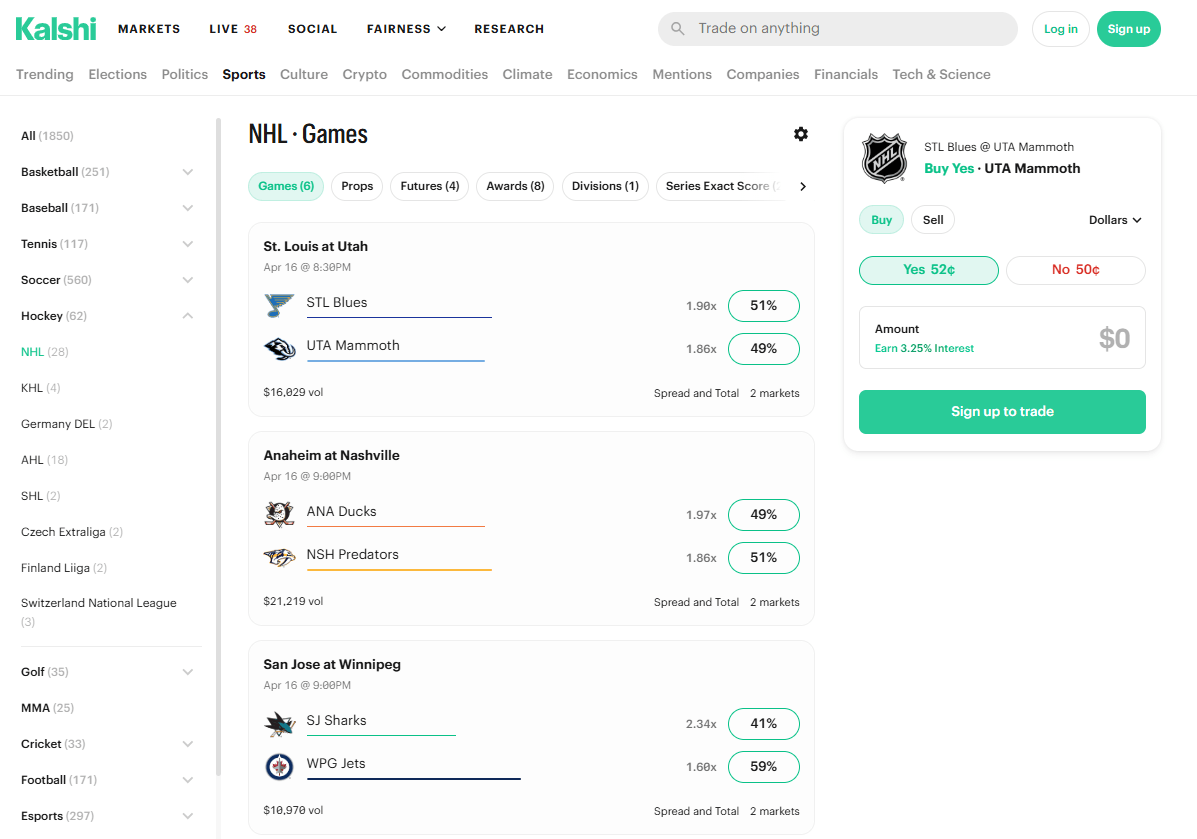
Task: Click the Nashville Predators team logo
Action: [280, 557]
